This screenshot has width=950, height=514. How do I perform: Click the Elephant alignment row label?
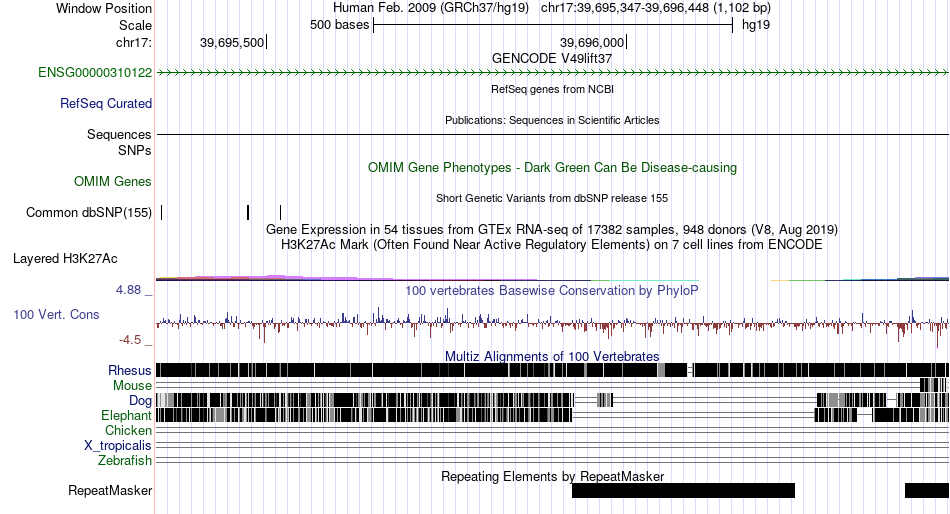pyautogui.click(x=126, y=416)
